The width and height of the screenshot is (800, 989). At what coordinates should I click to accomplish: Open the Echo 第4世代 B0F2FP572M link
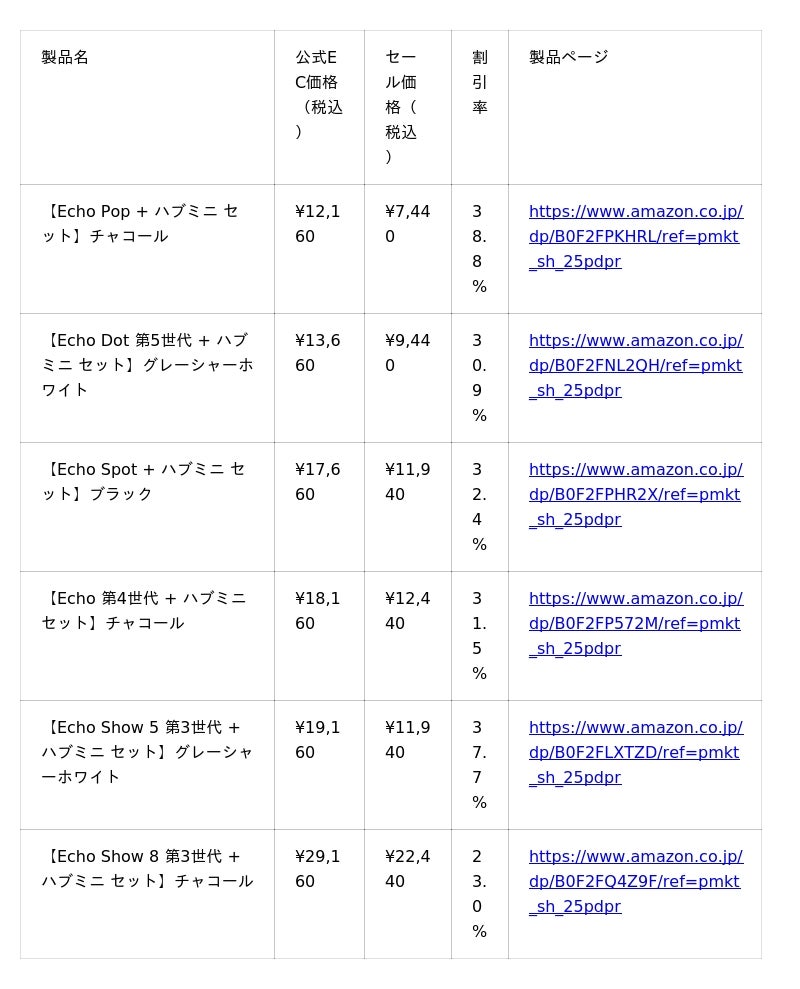(634, 624)
